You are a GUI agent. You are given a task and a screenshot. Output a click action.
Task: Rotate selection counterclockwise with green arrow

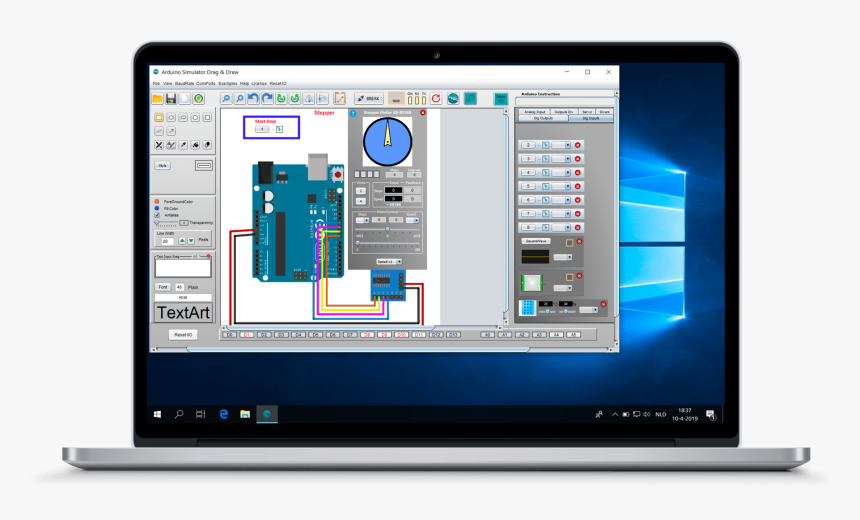[x=295, y=99]
